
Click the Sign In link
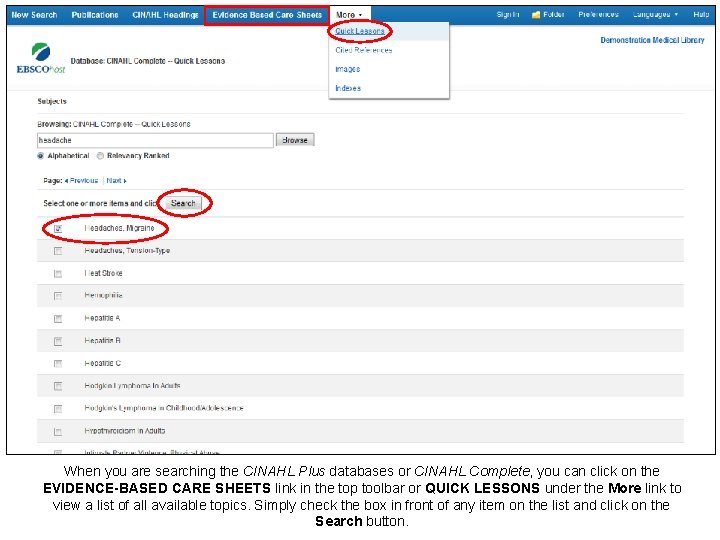[x=508, y=15]
